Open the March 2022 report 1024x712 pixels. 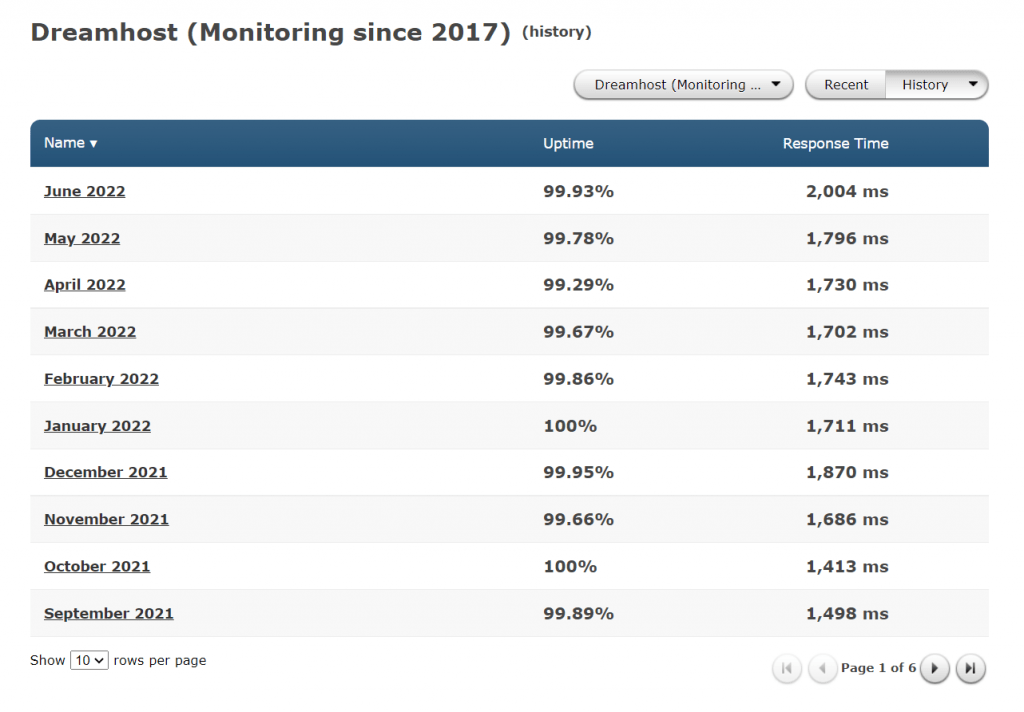90,332
